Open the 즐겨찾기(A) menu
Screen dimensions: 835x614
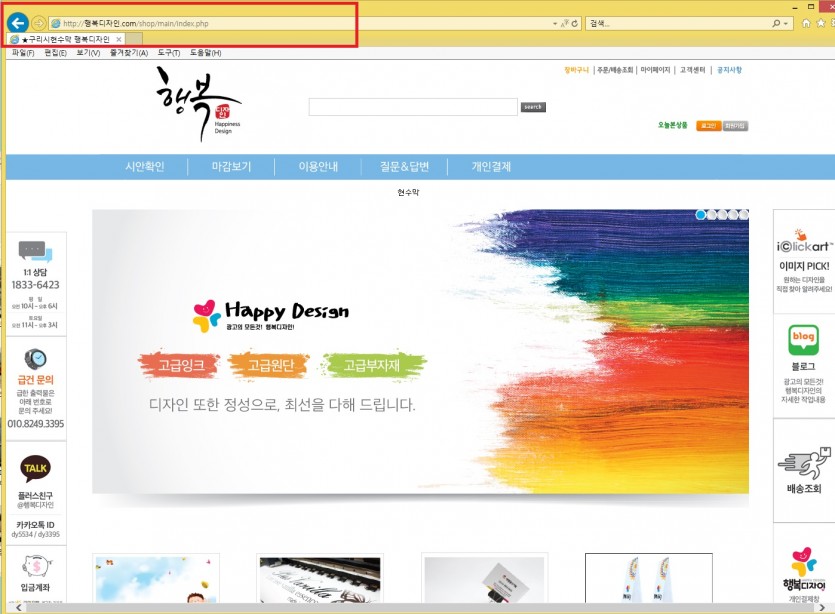[x=128, y=52]
